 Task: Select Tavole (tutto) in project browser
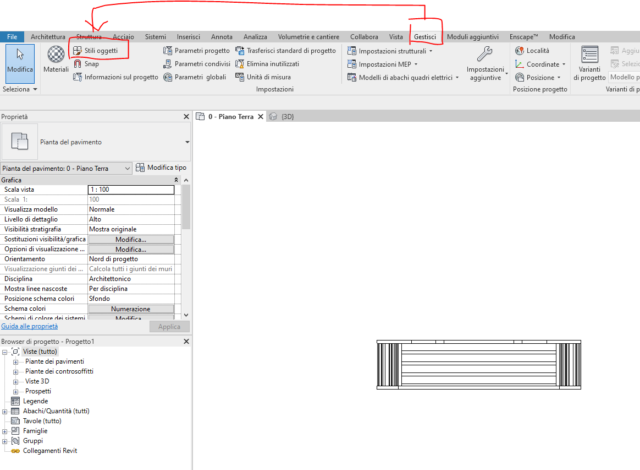[x=42, y=421]
